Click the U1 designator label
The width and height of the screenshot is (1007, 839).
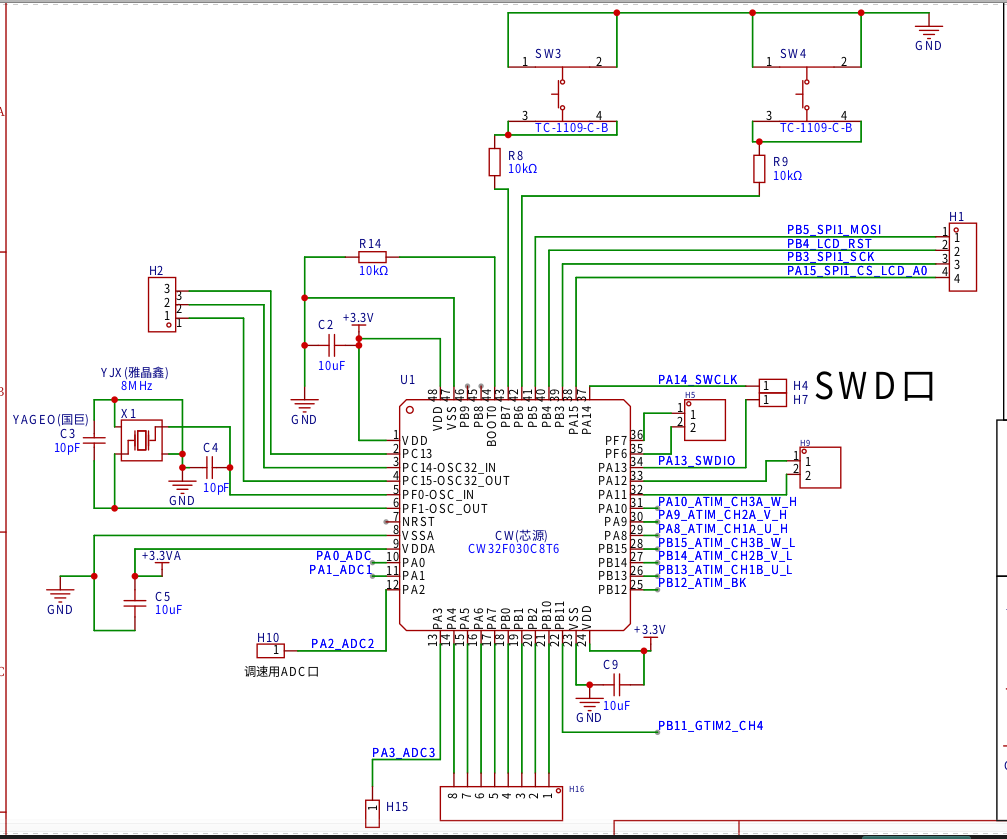[408, 380]
